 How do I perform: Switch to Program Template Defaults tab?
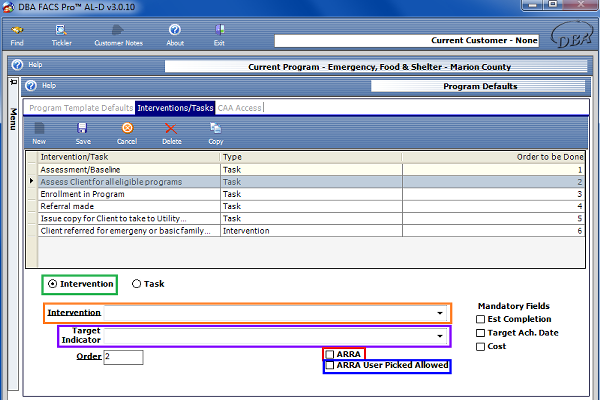pyautogui.click(x=81, y=108)
